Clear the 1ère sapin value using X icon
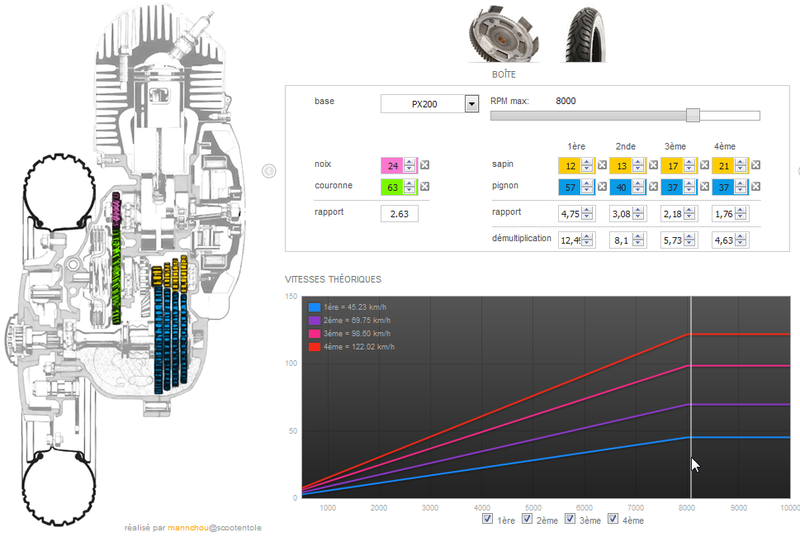 pos(602,165)
